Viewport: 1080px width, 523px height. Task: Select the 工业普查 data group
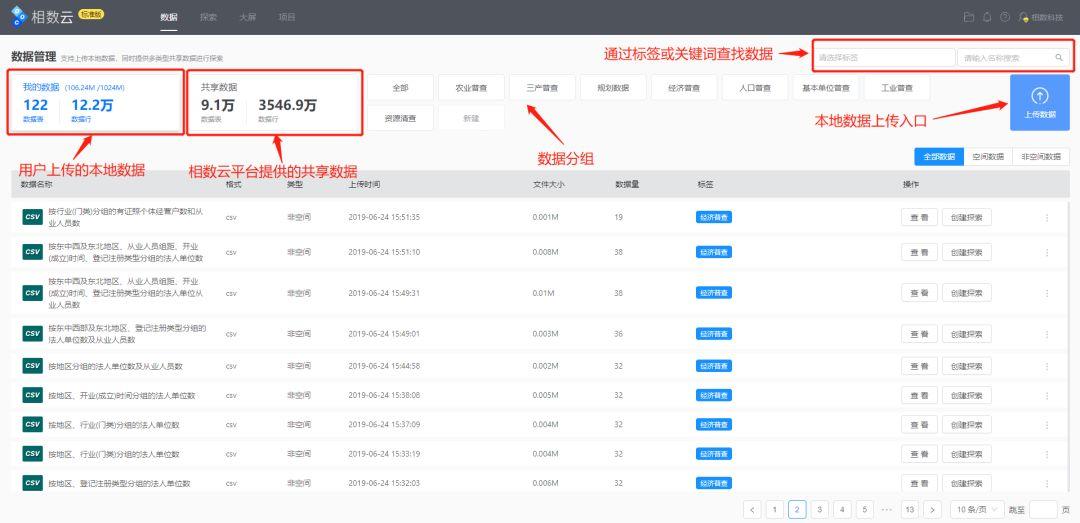click(897, 88)
